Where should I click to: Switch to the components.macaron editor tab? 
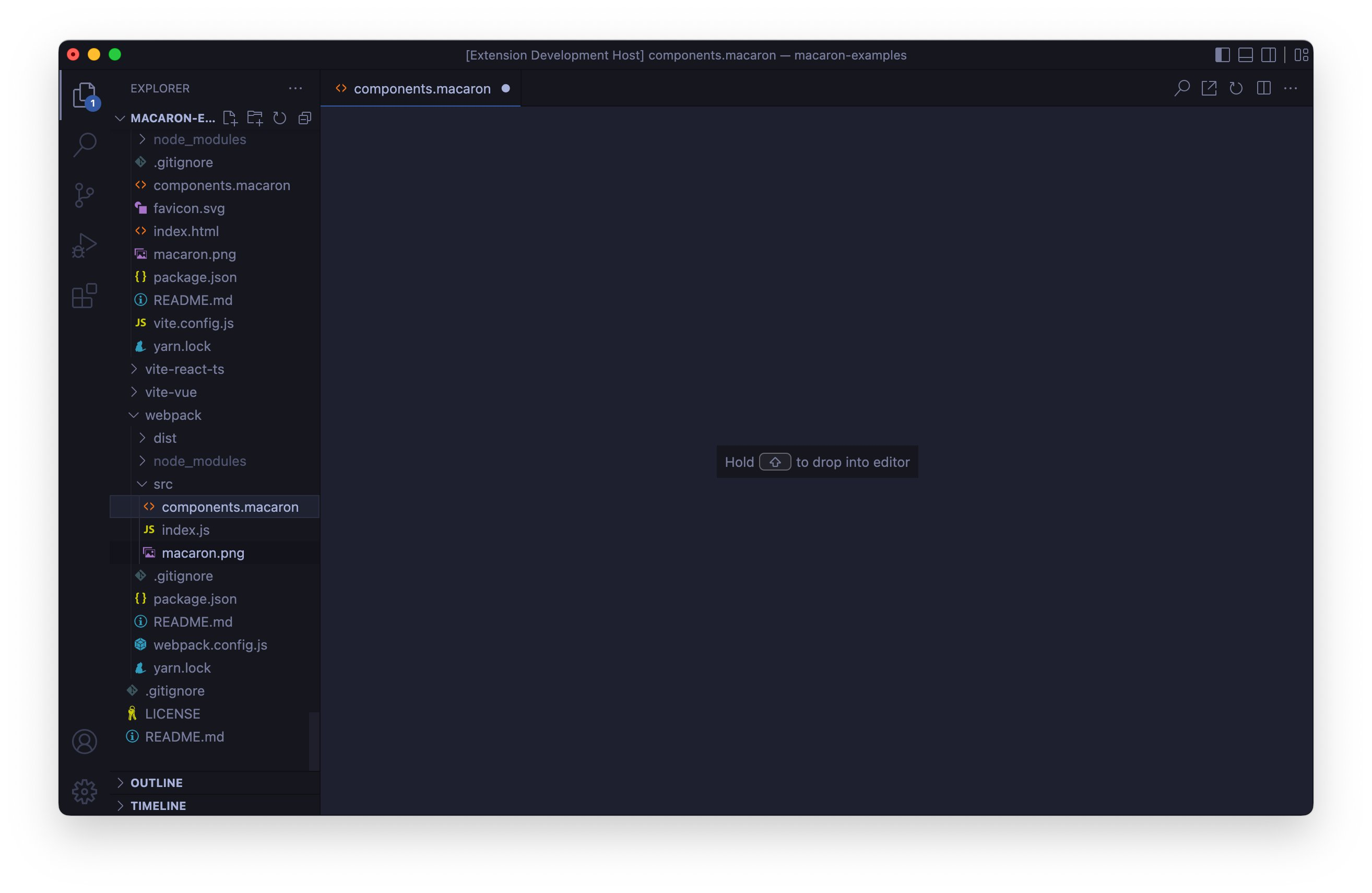(421, 88)
